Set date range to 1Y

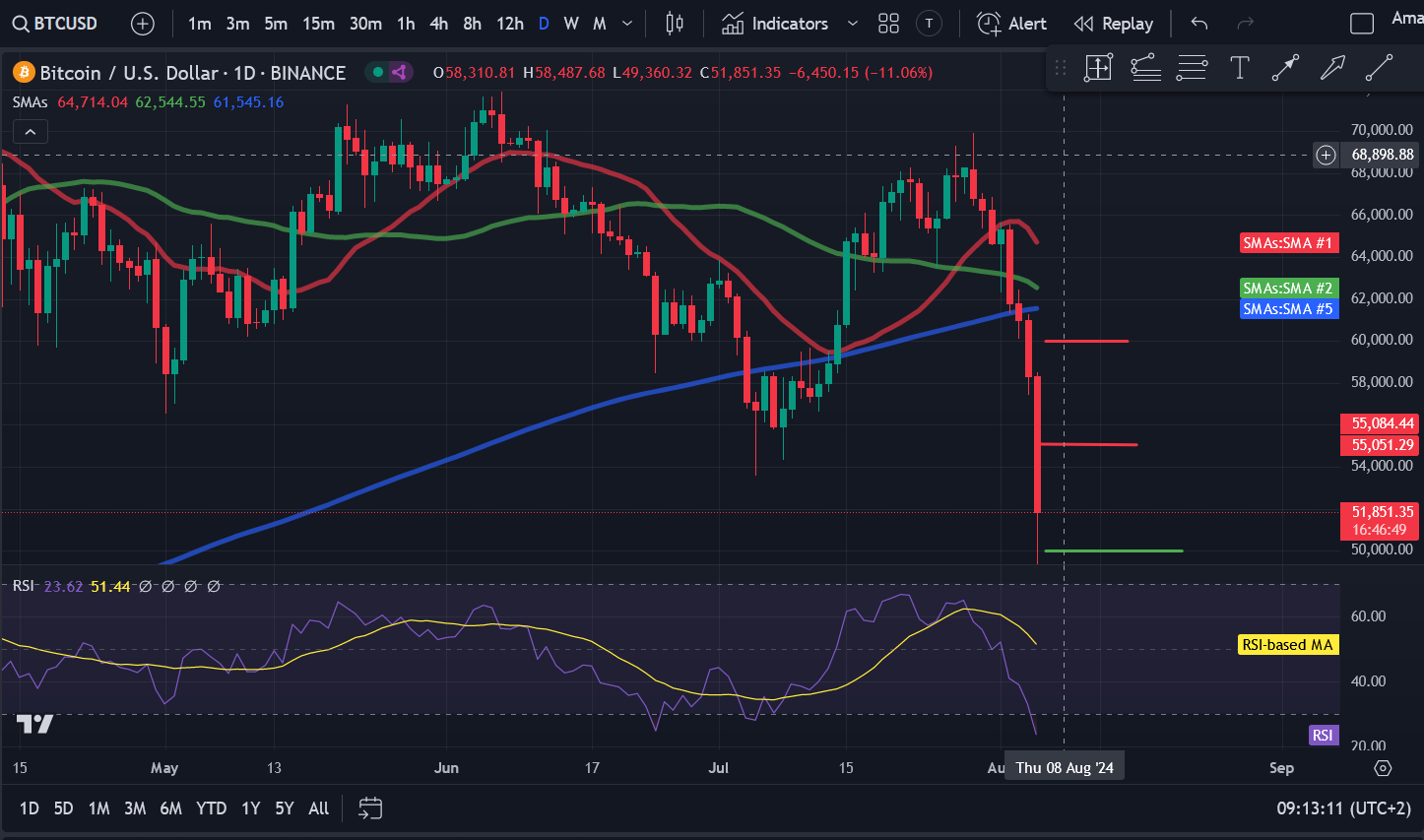[251, 808]
